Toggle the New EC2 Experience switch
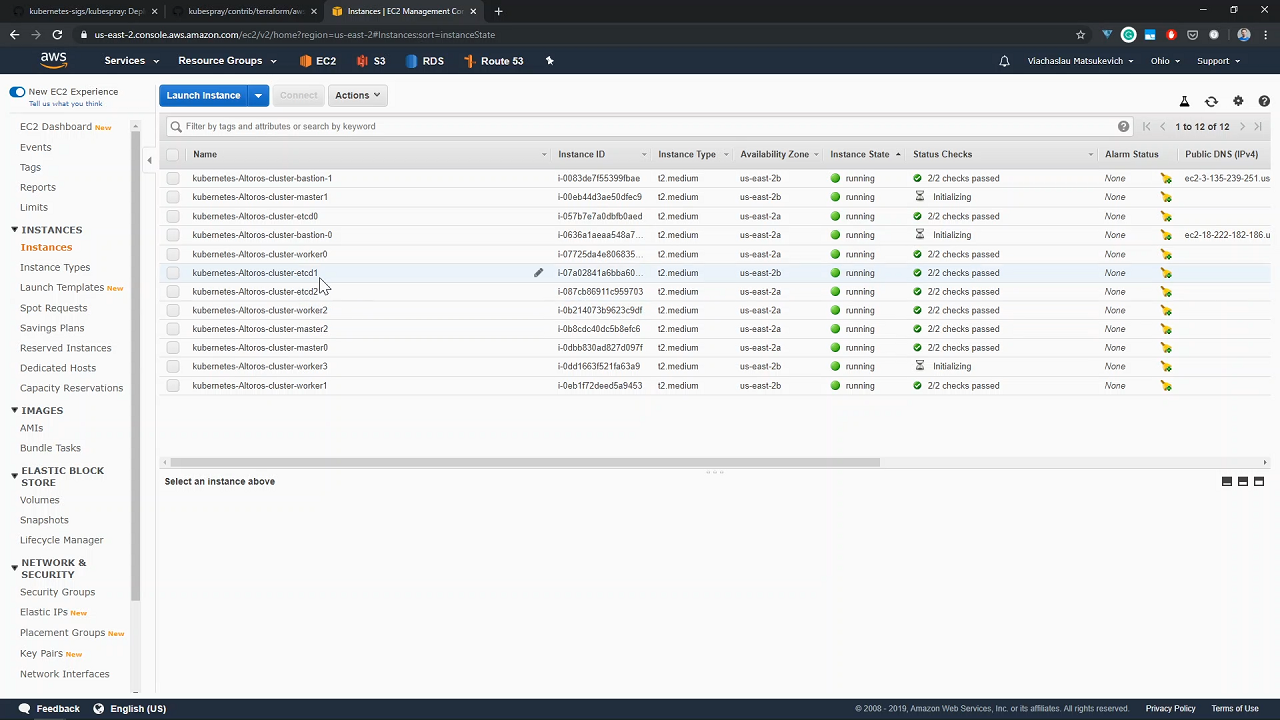Viewport: 1280px width, 720px height. [17, 92]
